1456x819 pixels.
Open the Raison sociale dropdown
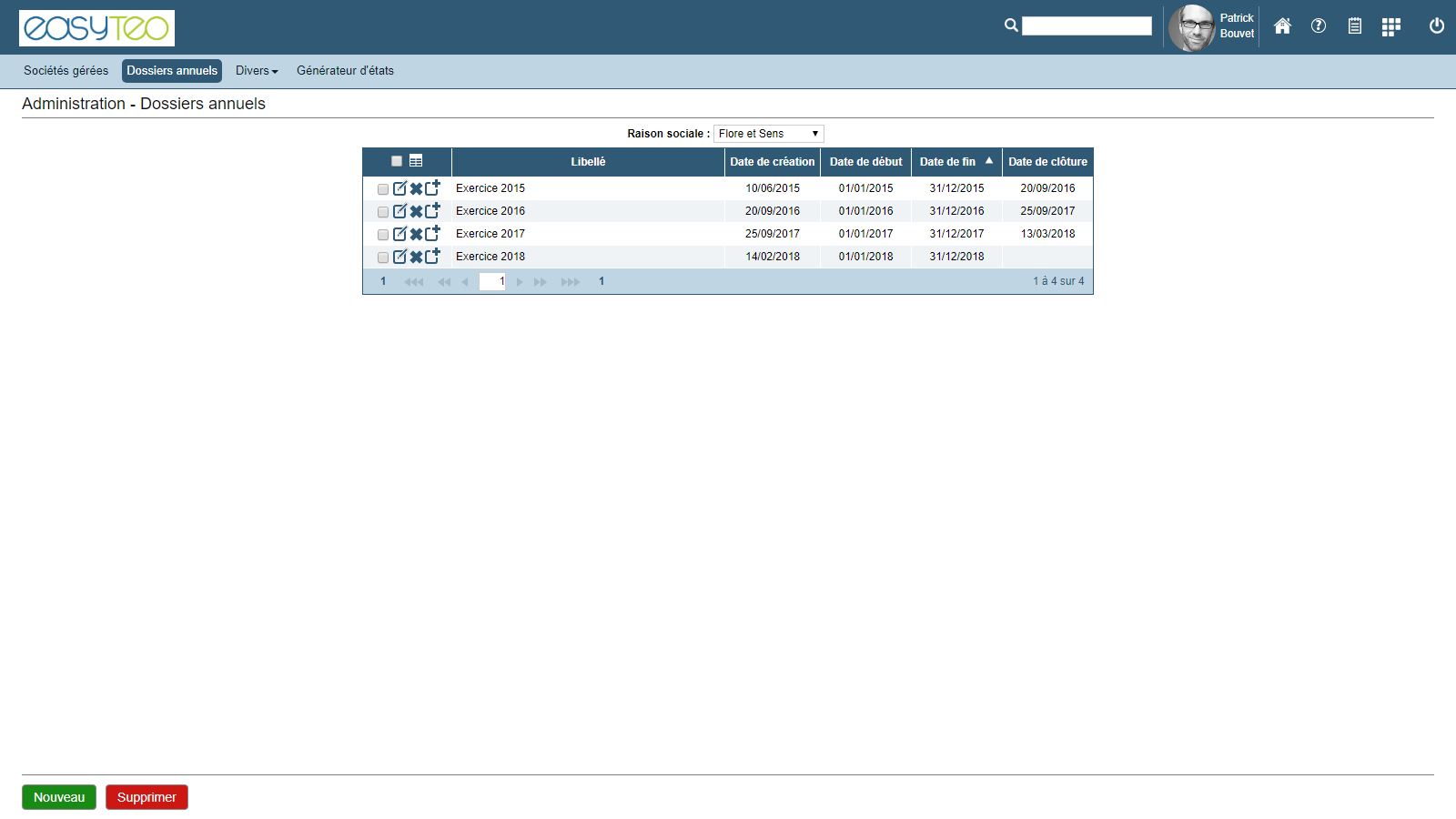768,134
